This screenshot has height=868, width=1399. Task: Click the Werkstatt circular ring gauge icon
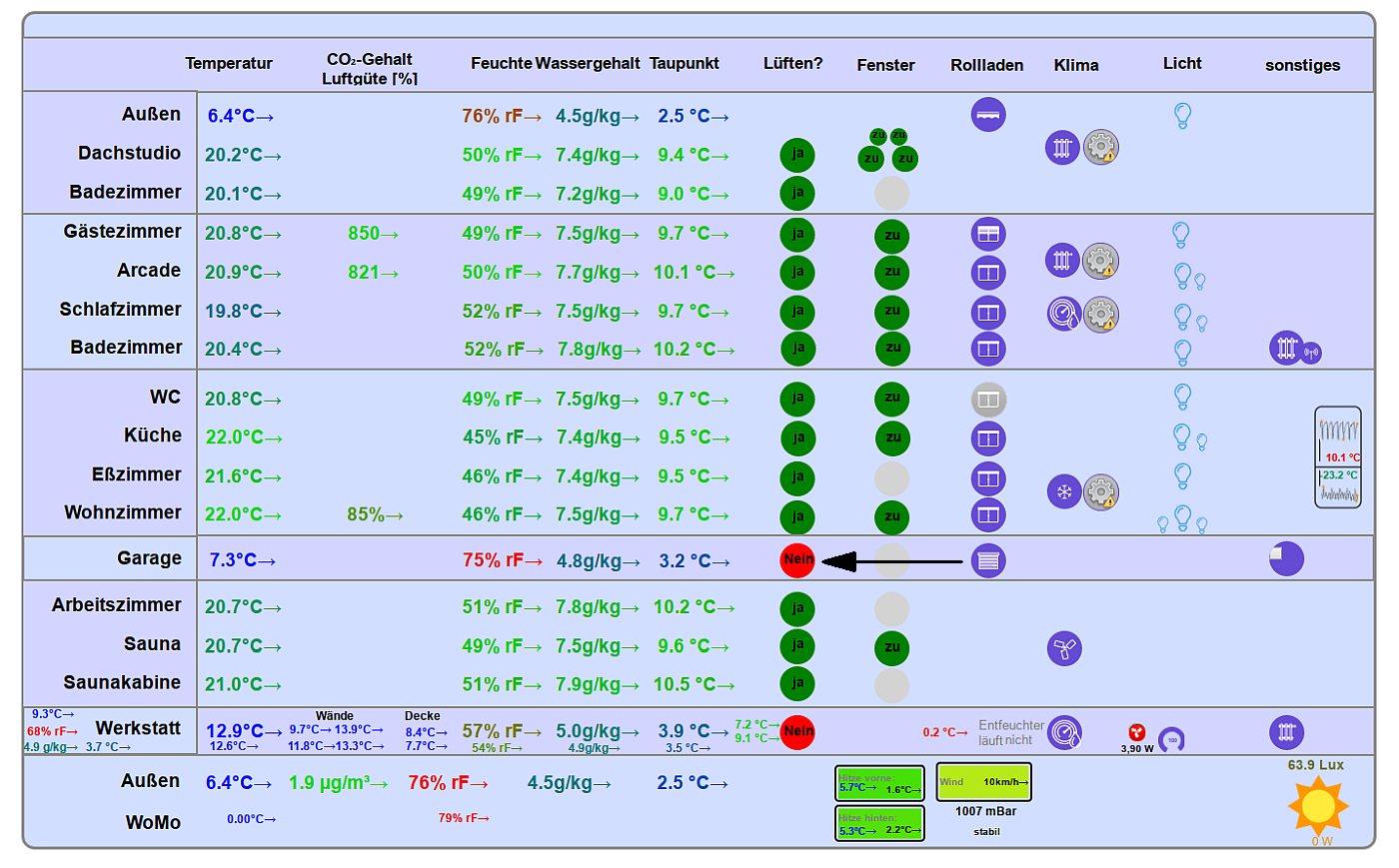coord(1172,740)
